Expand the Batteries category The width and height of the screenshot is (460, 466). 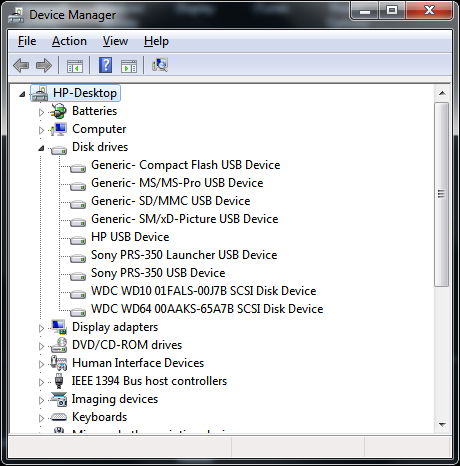(x=41, y=112)
